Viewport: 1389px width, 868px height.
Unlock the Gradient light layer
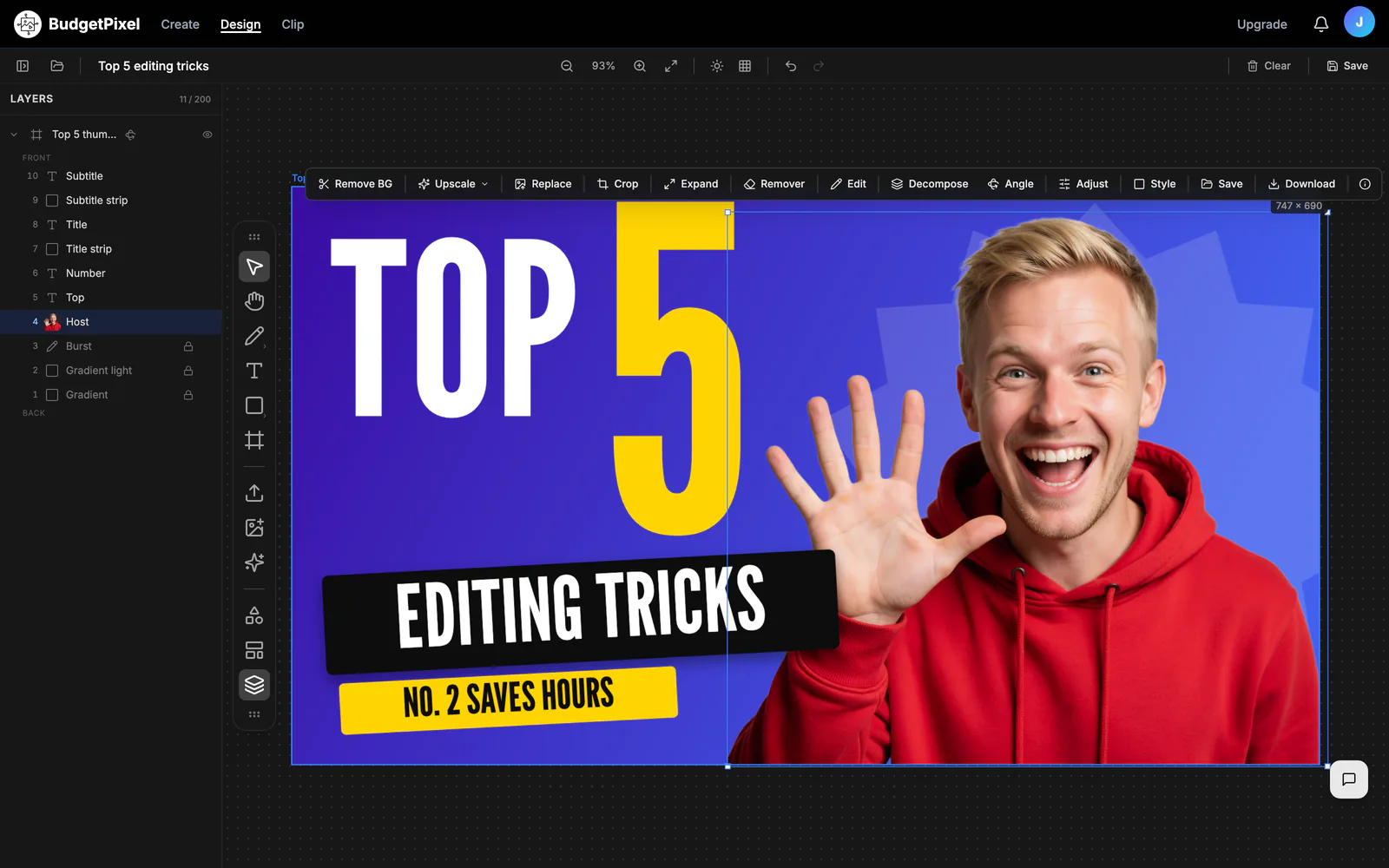point(188,371)
